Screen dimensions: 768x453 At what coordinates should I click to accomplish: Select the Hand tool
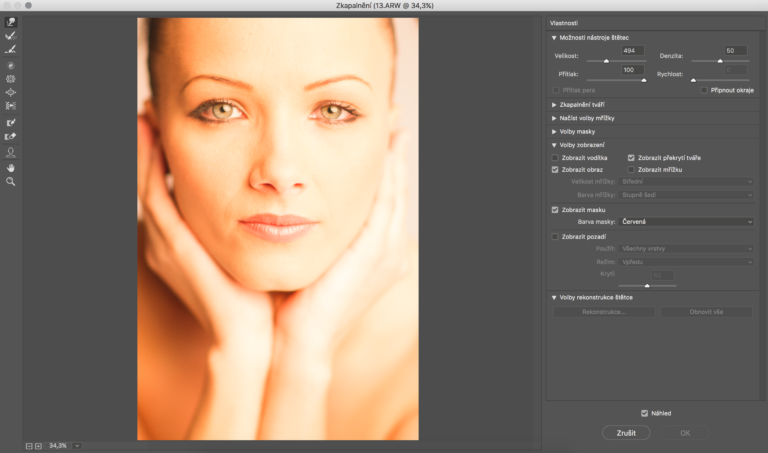(x=11, y=168)
